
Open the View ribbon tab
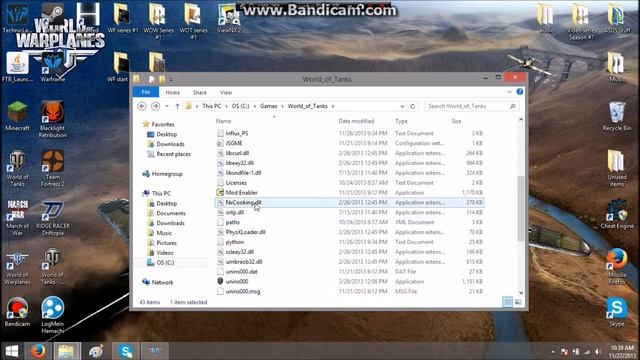pos(226,93)
